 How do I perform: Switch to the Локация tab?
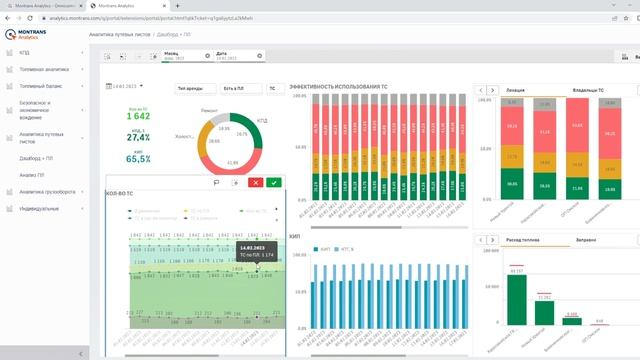[515, 90]
